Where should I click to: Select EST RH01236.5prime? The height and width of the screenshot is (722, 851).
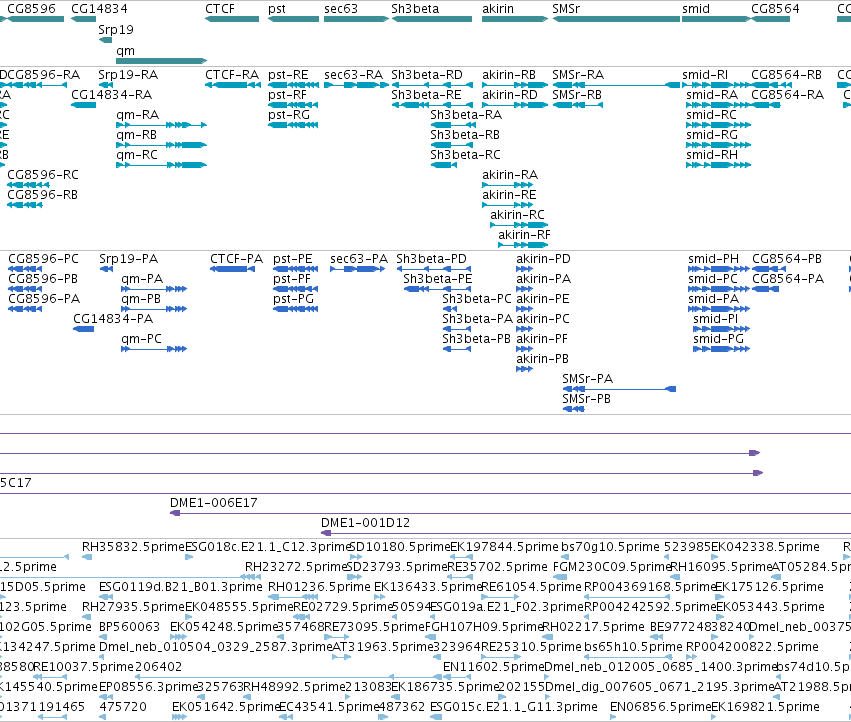293,597
